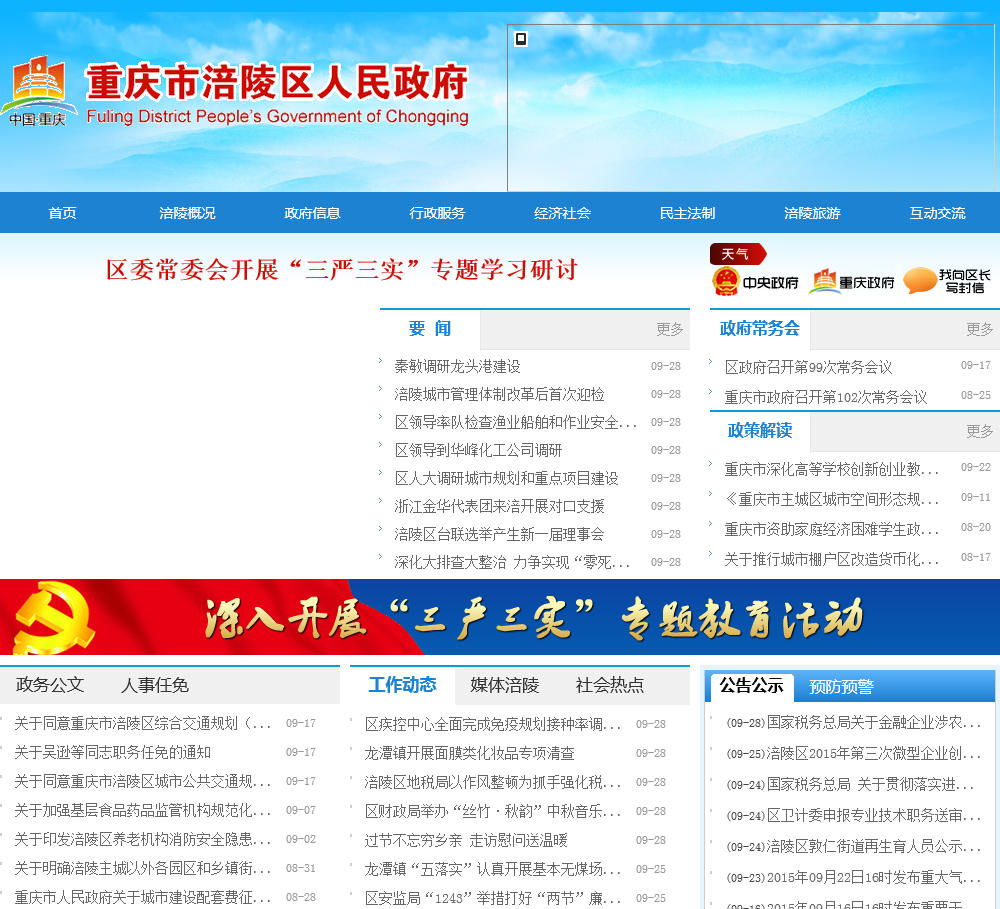Open the 政策解读 section heading
Image resolution: width=1000 pixels, height=909 pixels.
tap(760, 431)
